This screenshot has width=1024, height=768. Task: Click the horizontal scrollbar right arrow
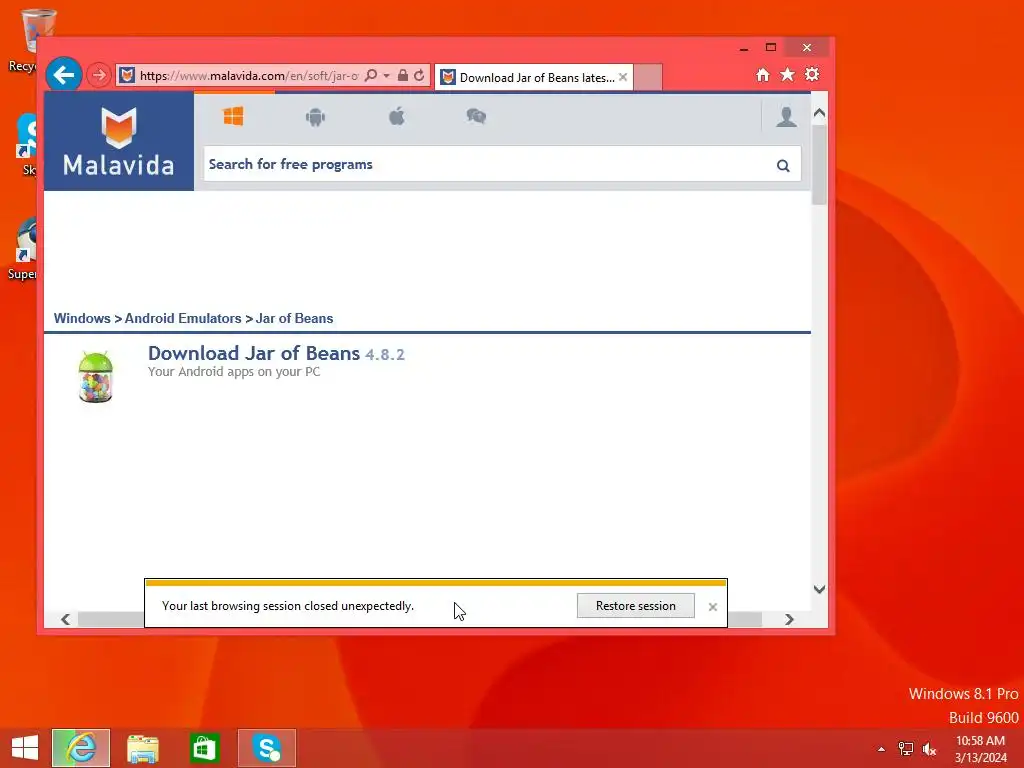(789, 619)
